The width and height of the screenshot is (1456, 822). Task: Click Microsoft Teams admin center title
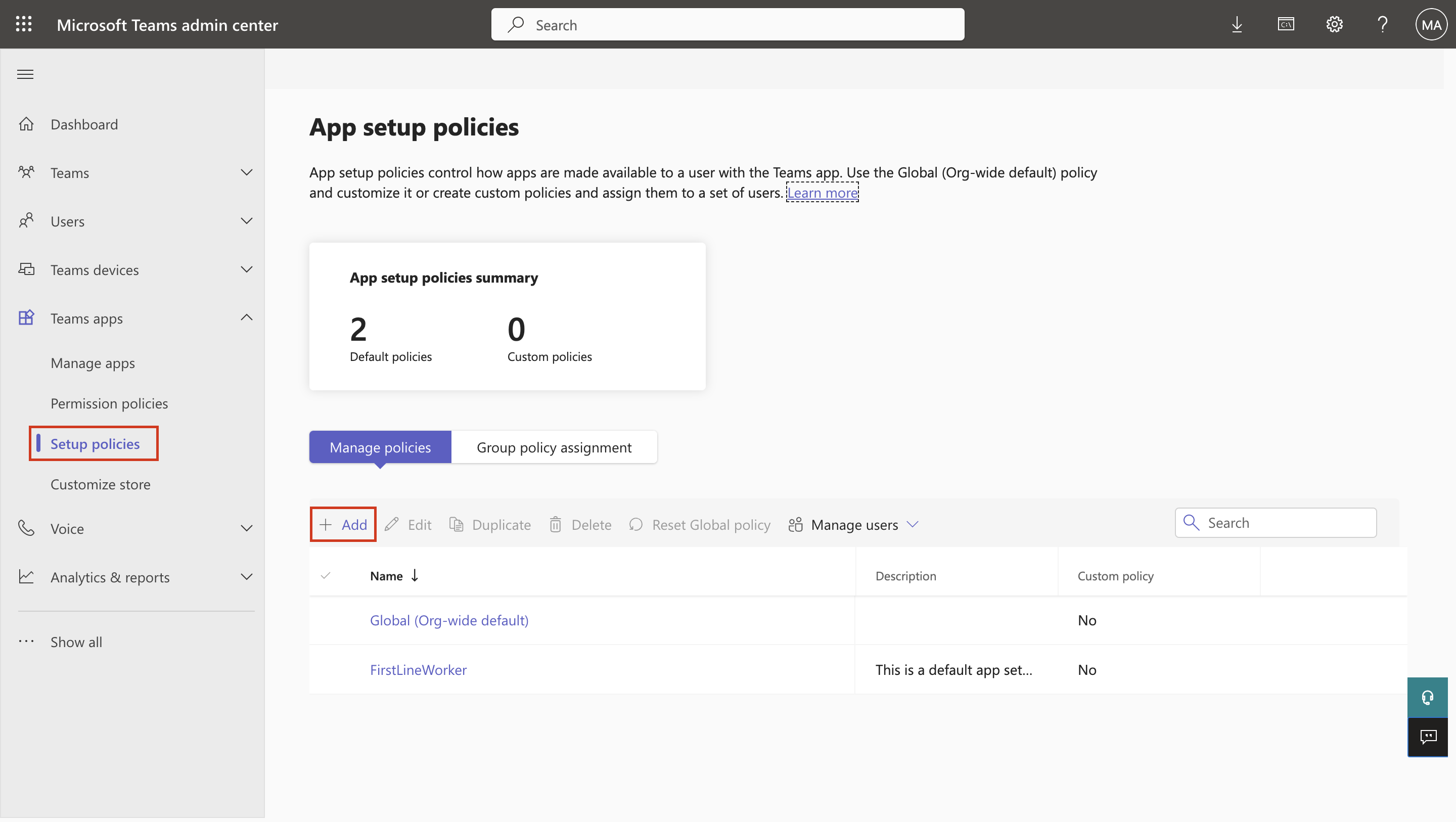(167, 24)
